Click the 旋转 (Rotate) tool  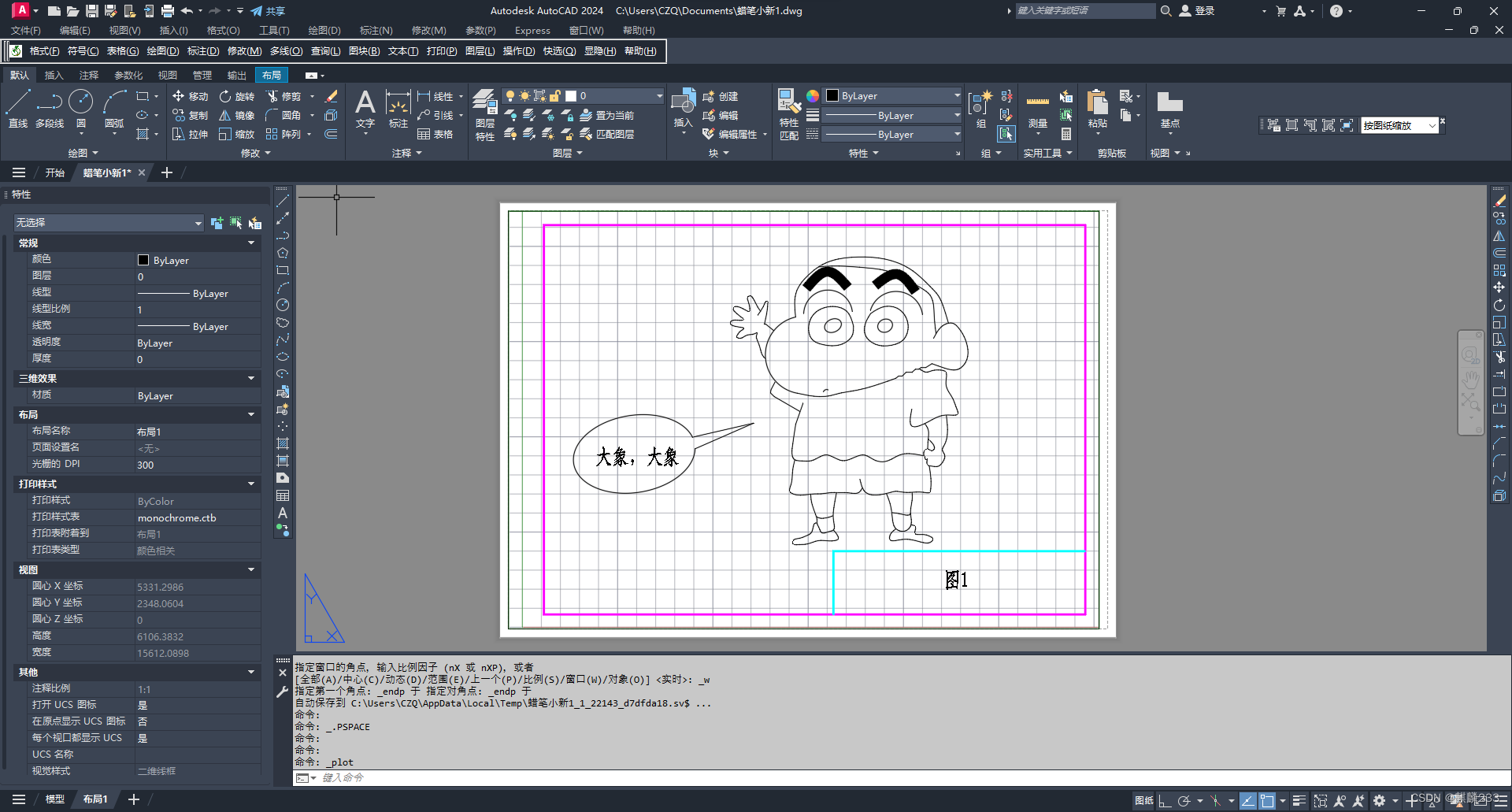(237, 96)
